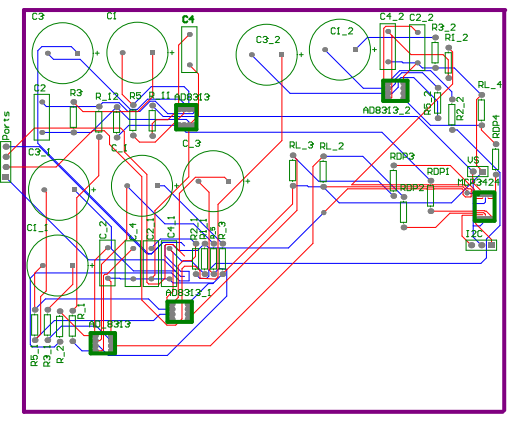Select the AD8313_1 chip footprint

[180, 312]
